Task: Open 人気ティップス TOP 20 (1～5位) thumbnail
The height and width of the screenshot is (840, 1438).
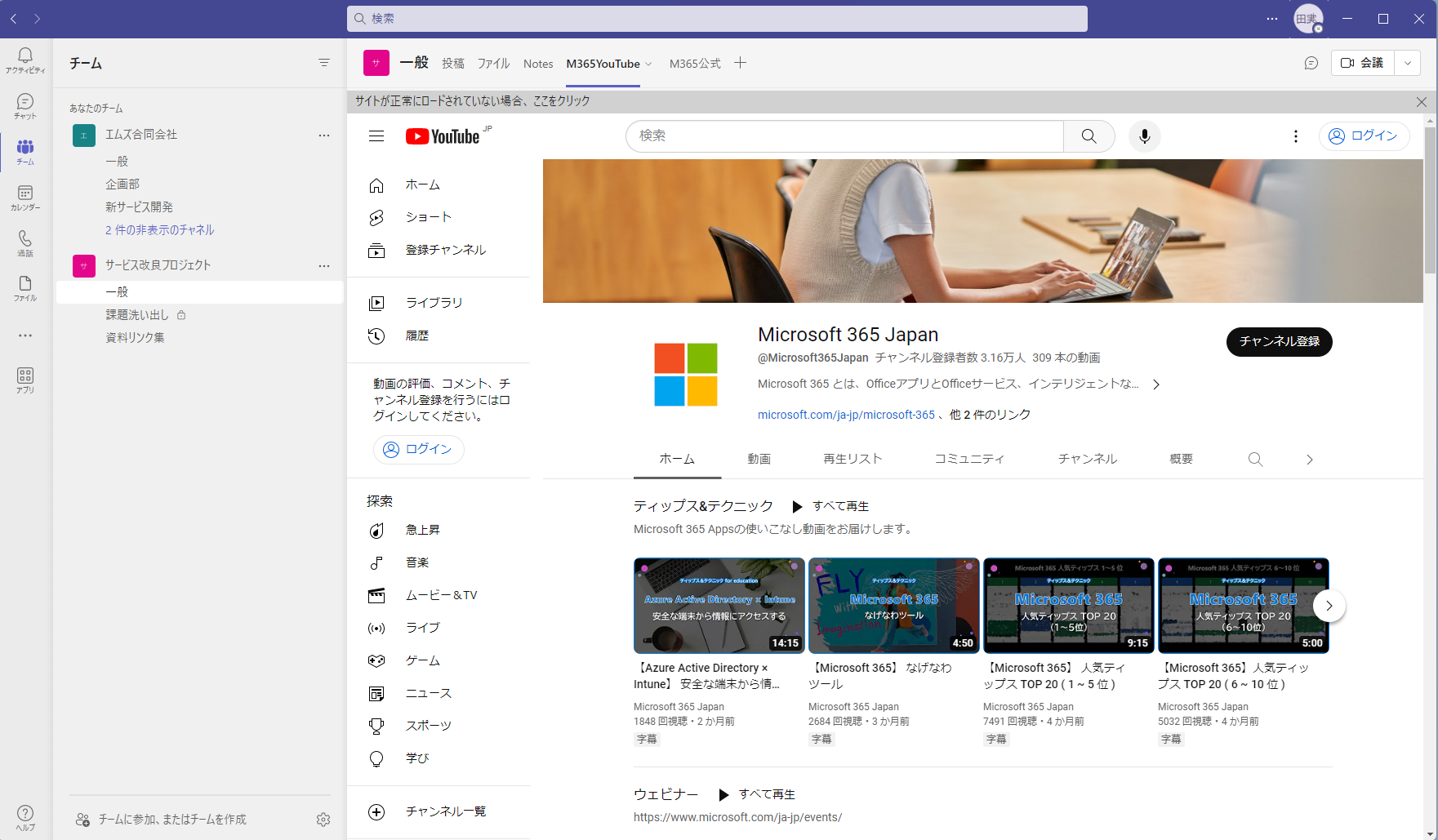Action: click(1069, 606)
